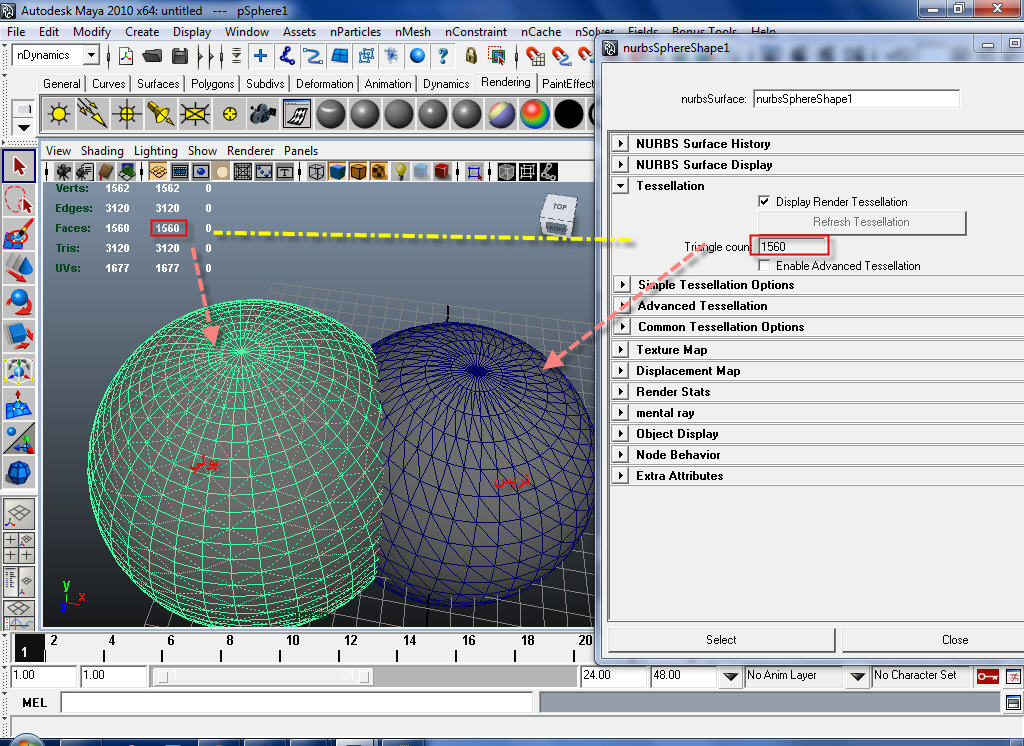
Task: Choose the Paint Selection tool
Action: (19, 234)
